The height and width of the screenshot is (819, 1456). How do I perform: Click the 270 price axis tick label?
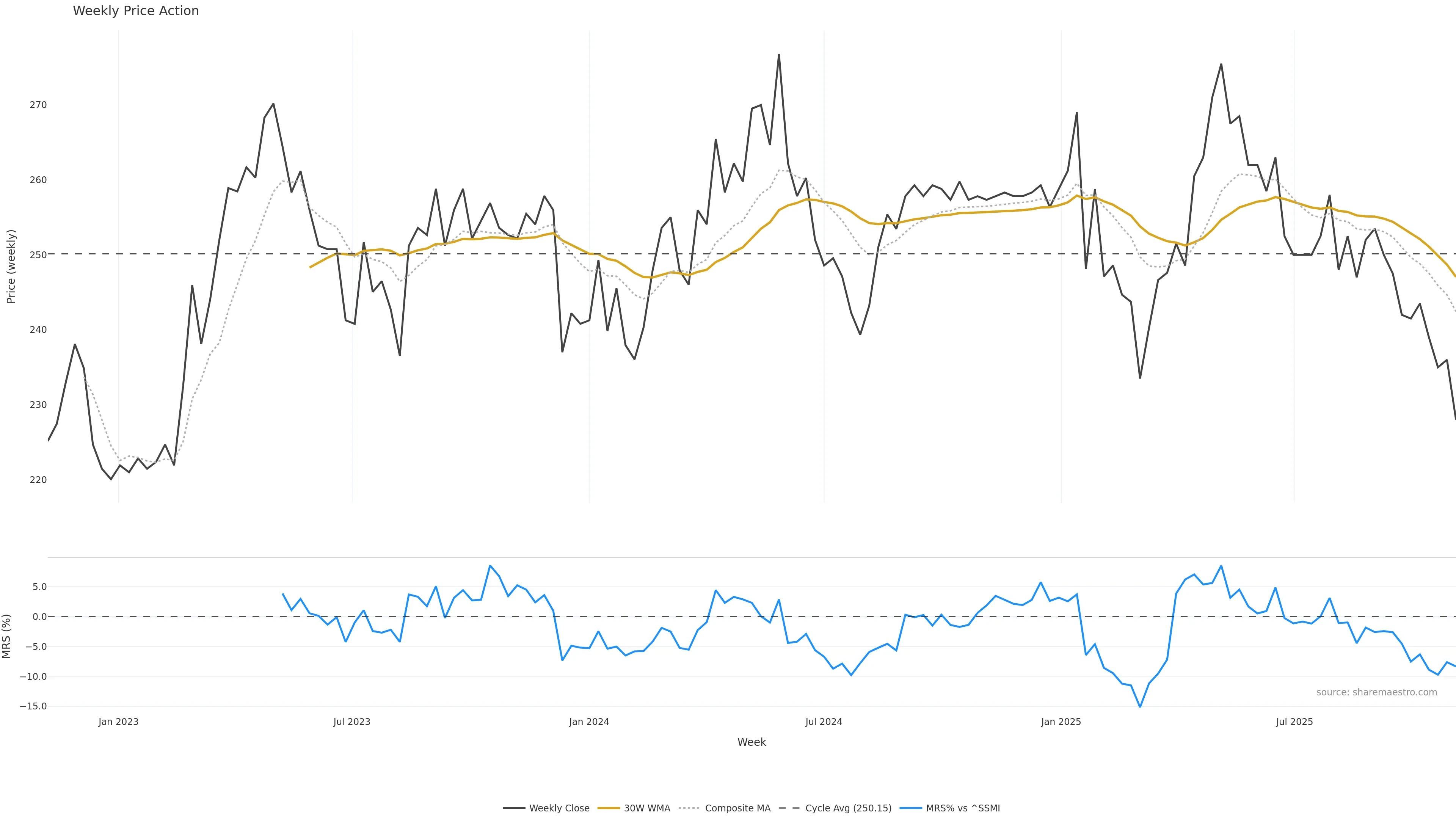coord(38,105)
